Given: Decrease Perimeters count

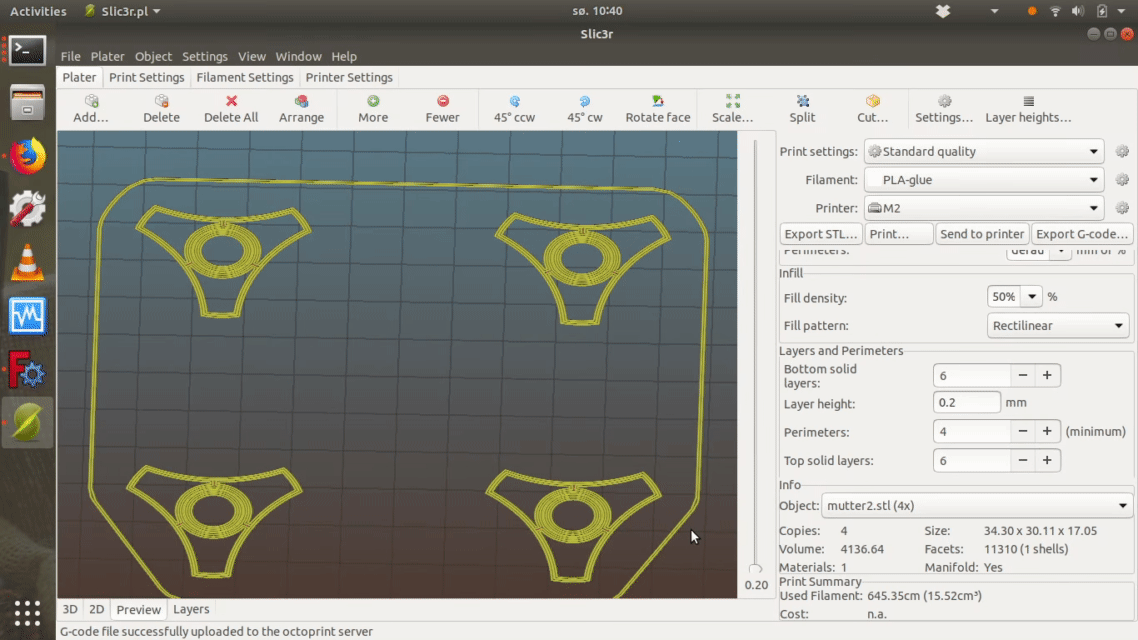Looking at the screenshot, I should pyautogui.click(x=1023, y=431).
